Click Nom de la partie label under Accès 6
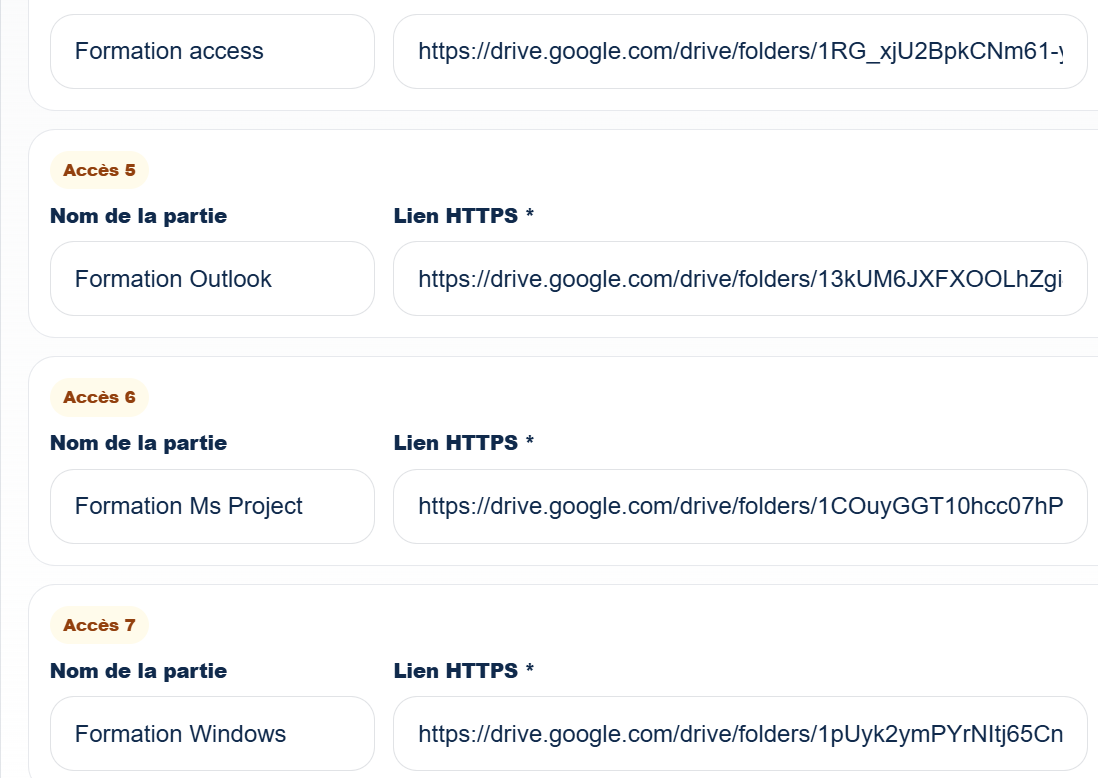Viewport: 1098px width, 778px height. click(x=139, y=443)
